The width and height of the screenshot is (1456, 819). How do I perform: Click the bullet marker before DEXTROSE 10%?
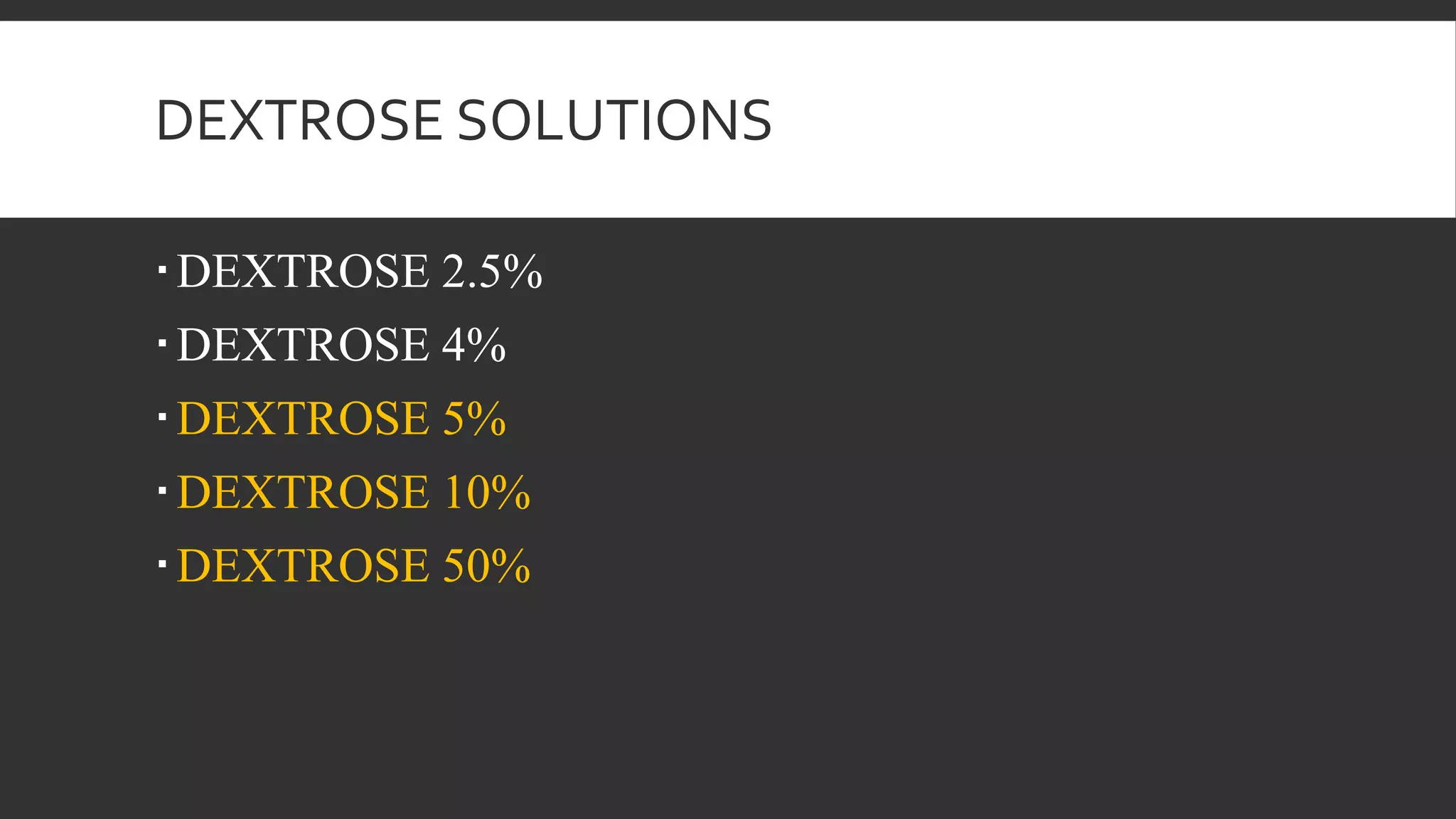coord(162,491)
